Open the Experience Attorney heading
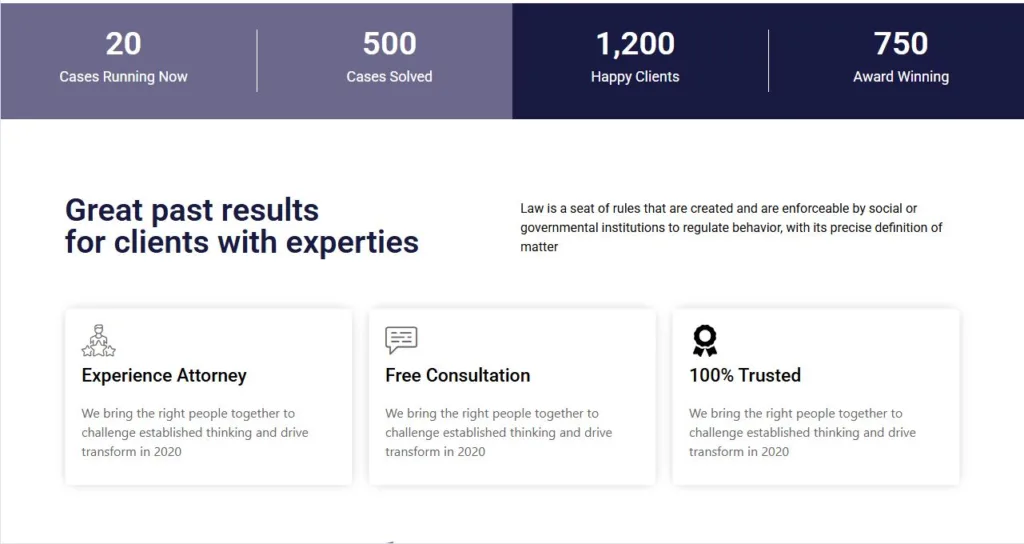The image size is (1024, 544). coord(164,376)
